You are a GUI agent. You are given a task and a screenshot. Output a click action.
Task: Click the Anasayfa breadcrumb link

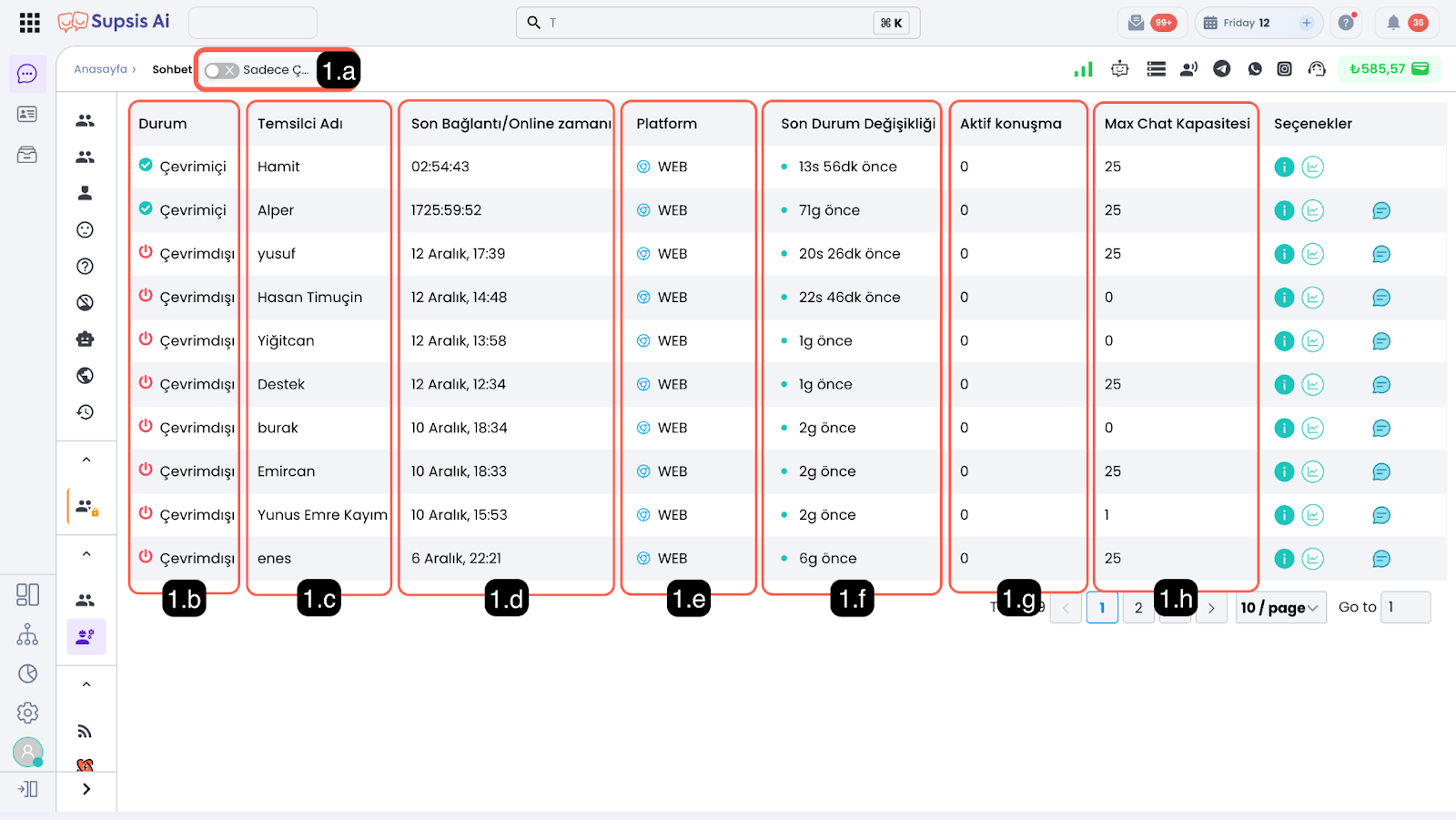(101, 69)
